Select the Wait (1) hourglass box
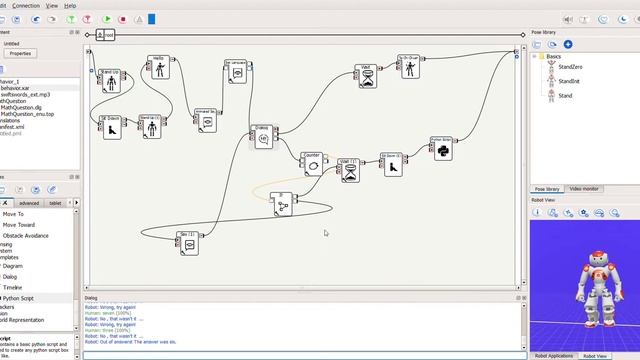This screenshot has width=640, height=360. click(x=350, y=170)
